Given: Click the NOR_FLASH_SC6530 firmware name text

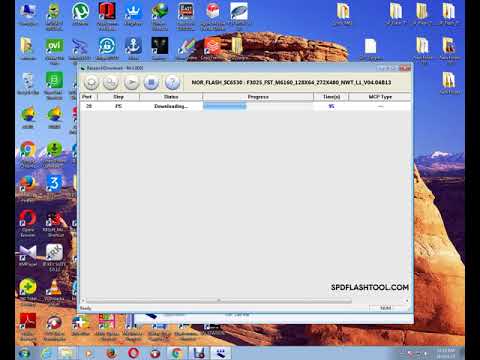Looking at the screenshot, I should click(291, 82).
